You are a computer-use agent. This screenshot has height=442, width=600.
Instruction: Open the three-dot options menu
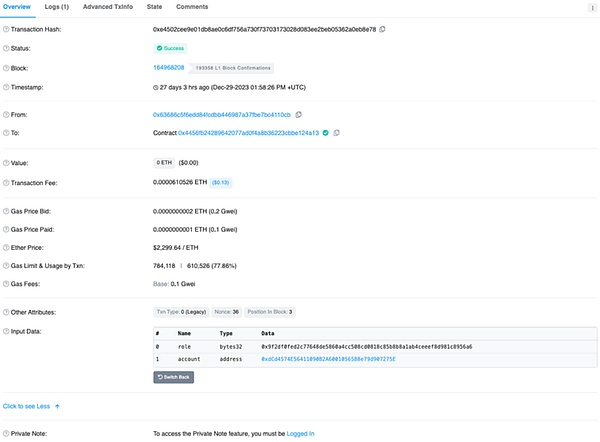592,7
